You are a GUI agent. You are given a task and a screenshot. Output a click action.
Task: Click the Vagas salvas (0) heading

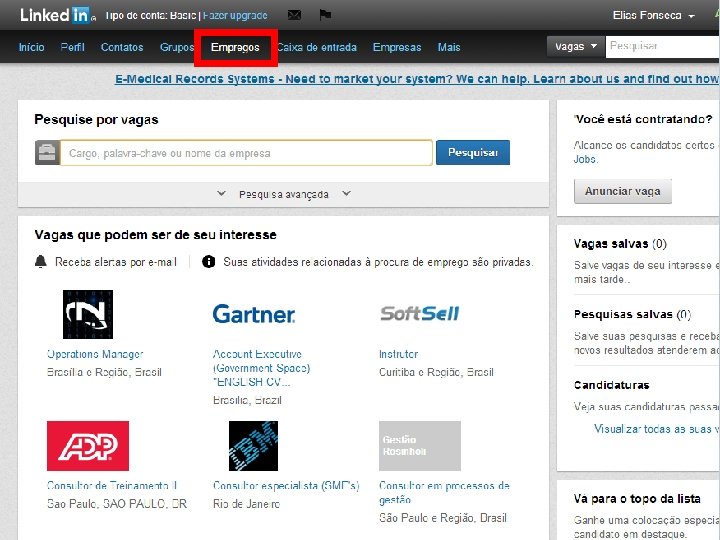(620, 244)
